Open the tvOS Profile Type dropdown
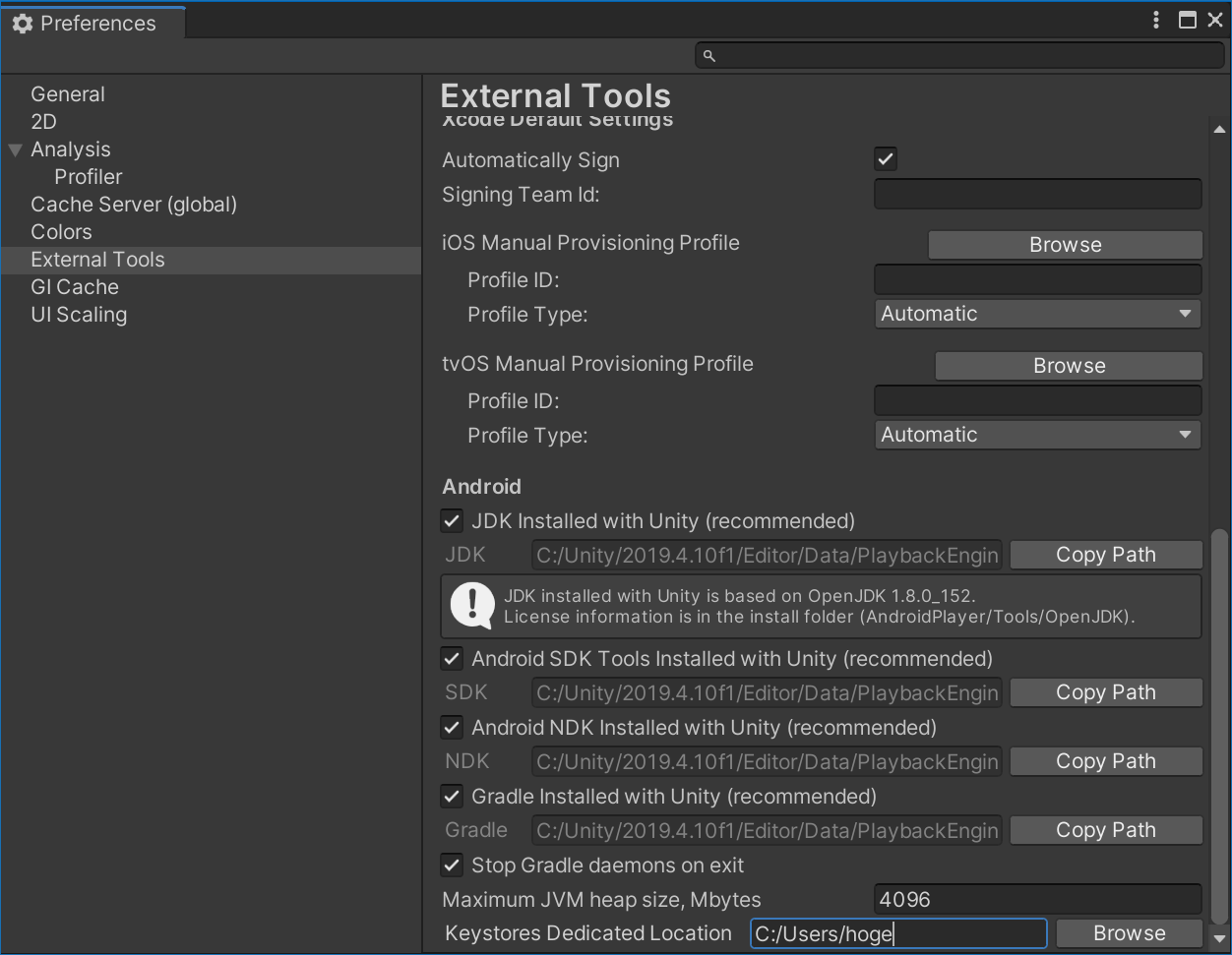Image resolution: width=1232 pixels, height=955 pixels. point(1037,435)
